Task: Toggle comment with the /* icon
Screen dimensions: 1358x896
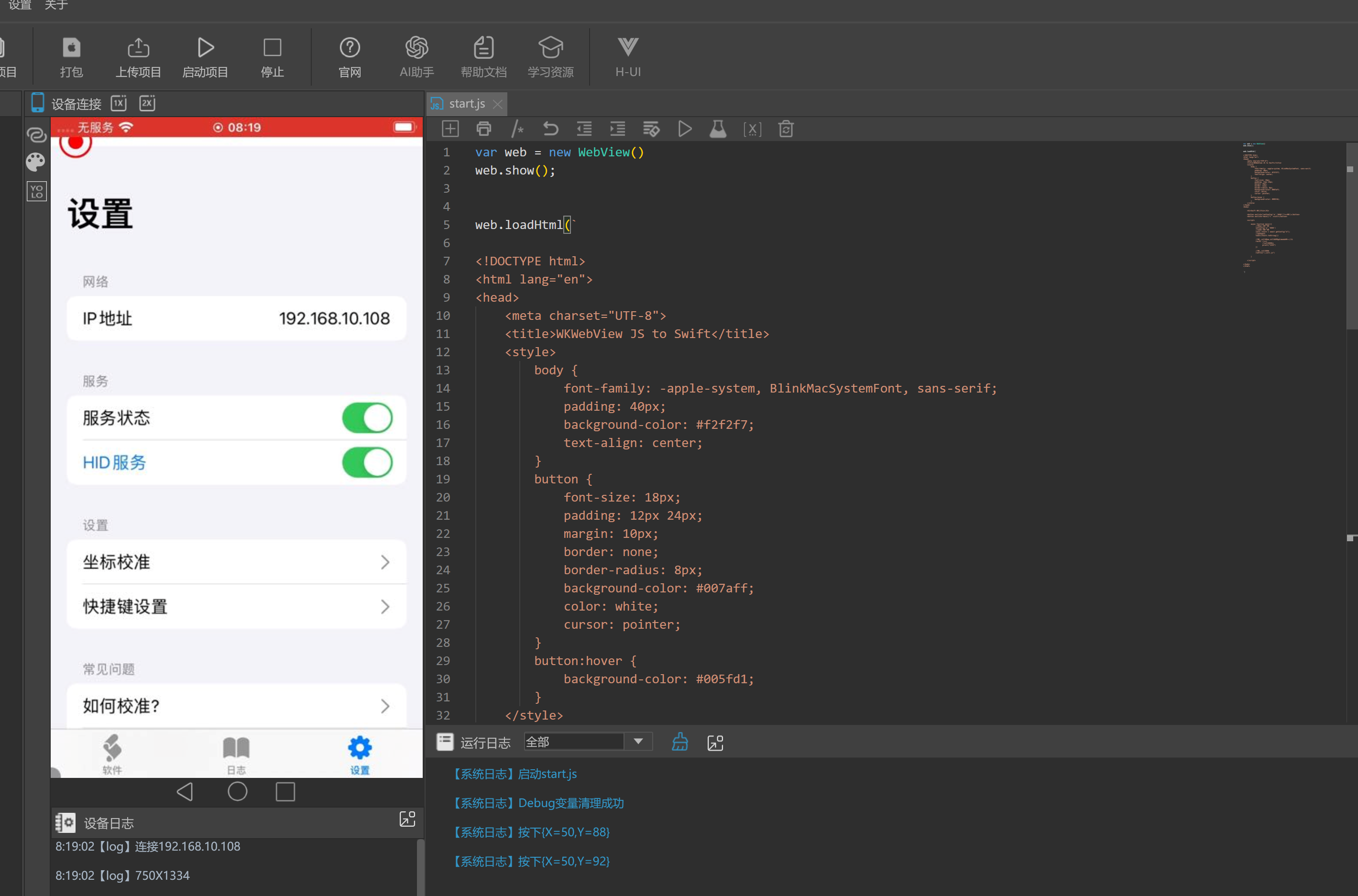Action: [517, 129]
